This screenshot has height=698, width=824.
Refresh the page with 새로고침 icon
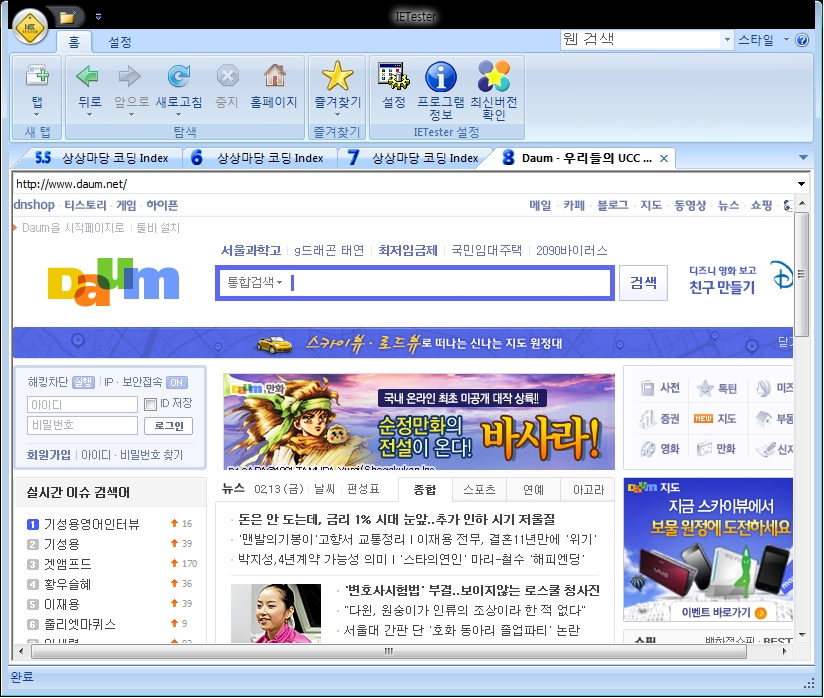tap(179, 76)
